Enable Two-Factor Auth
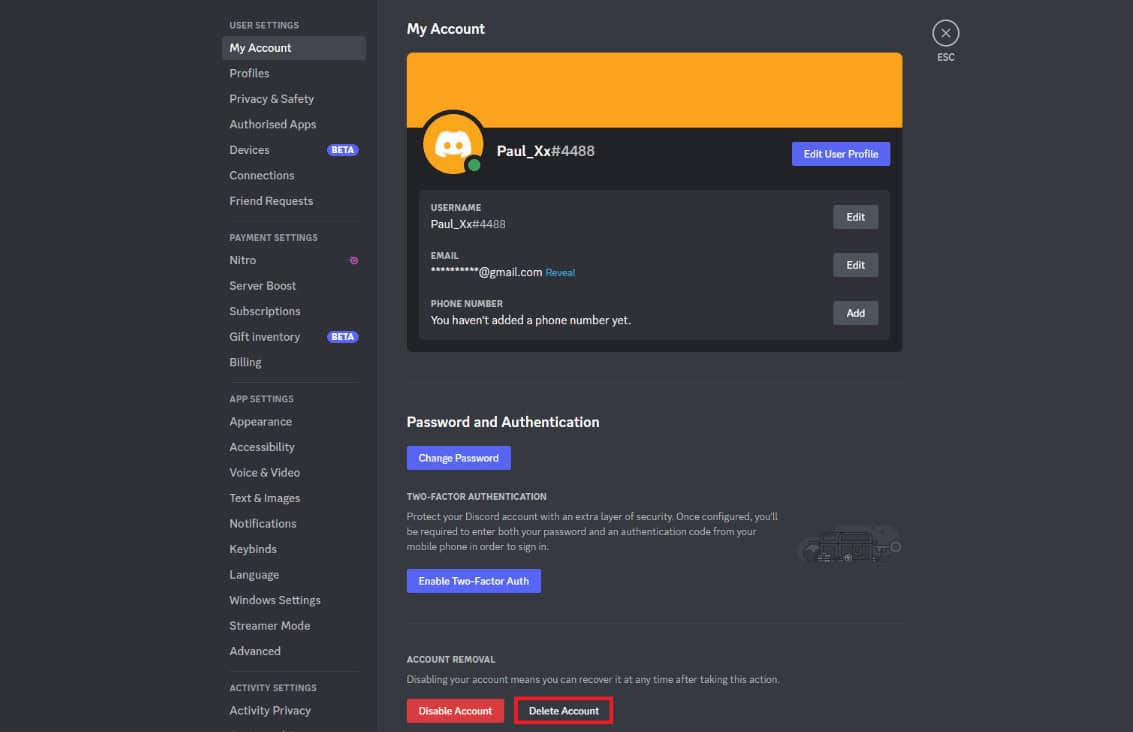The image size is (1133, 732). (x=473, y=580)
